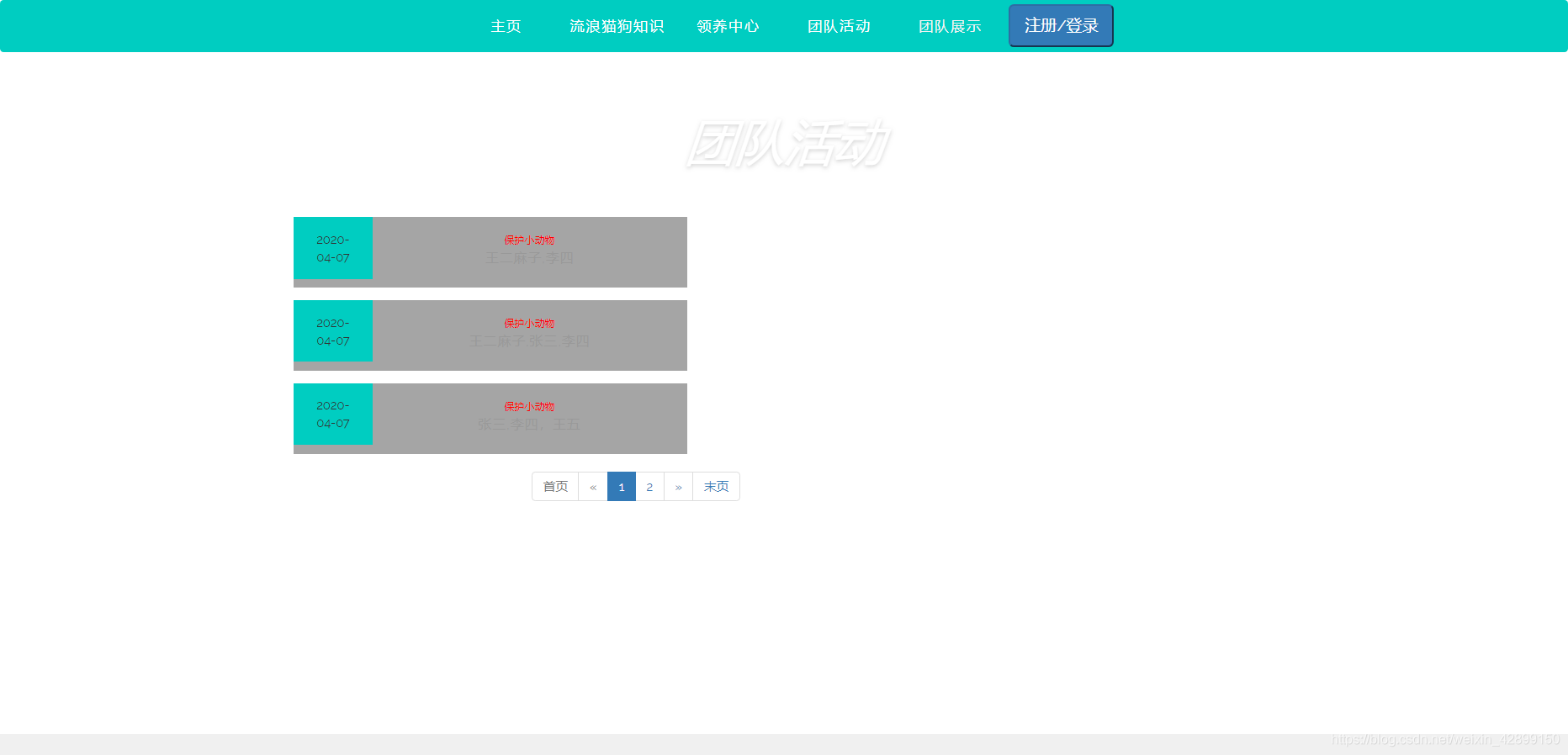Viewport: 1568px width, 755px height.
Task: Jump to 末页 last page
Action: [716, 487]
